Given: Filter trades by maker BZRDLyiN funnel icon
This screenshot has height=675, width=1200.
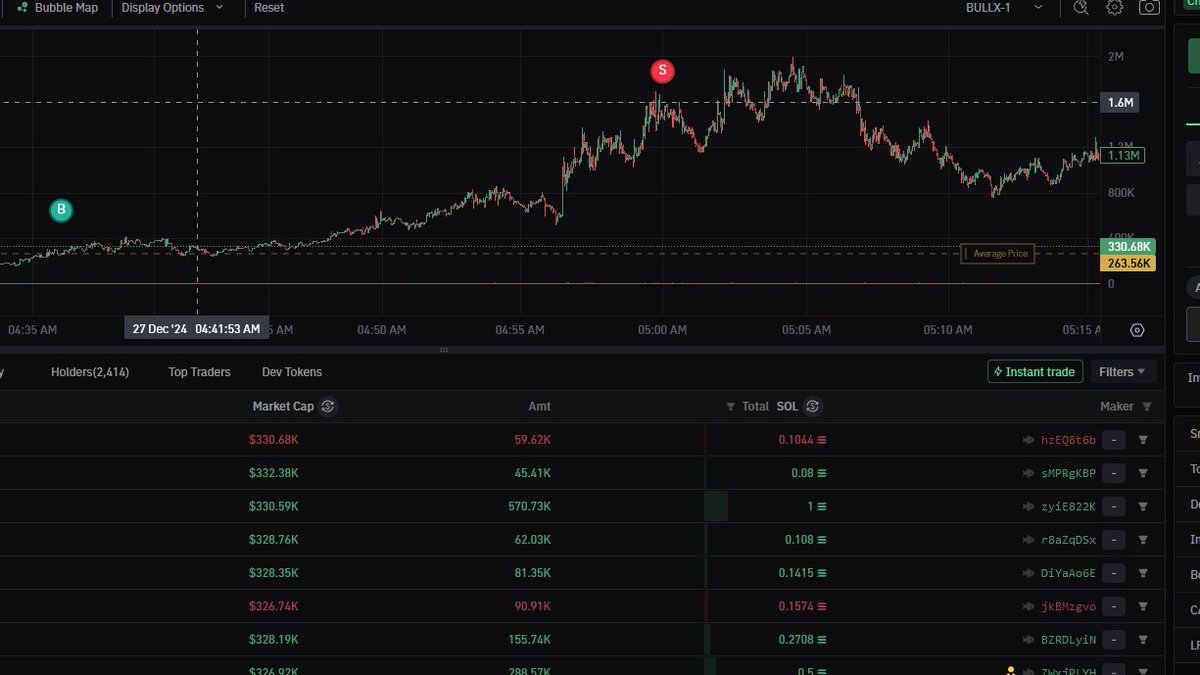Looking at the screenshot, I should [1143, 640].
